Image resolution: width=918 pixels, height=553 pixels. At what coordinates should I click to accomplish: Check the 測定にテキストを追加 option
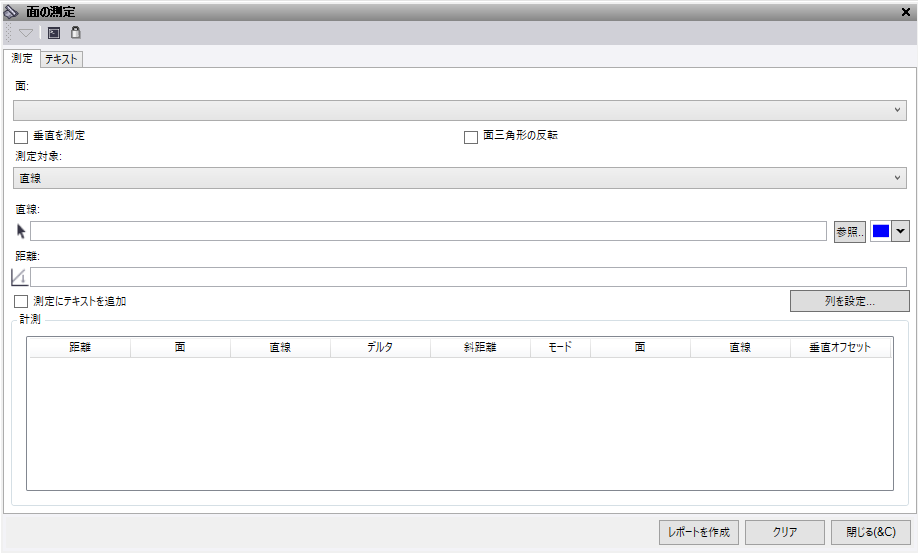21,301
